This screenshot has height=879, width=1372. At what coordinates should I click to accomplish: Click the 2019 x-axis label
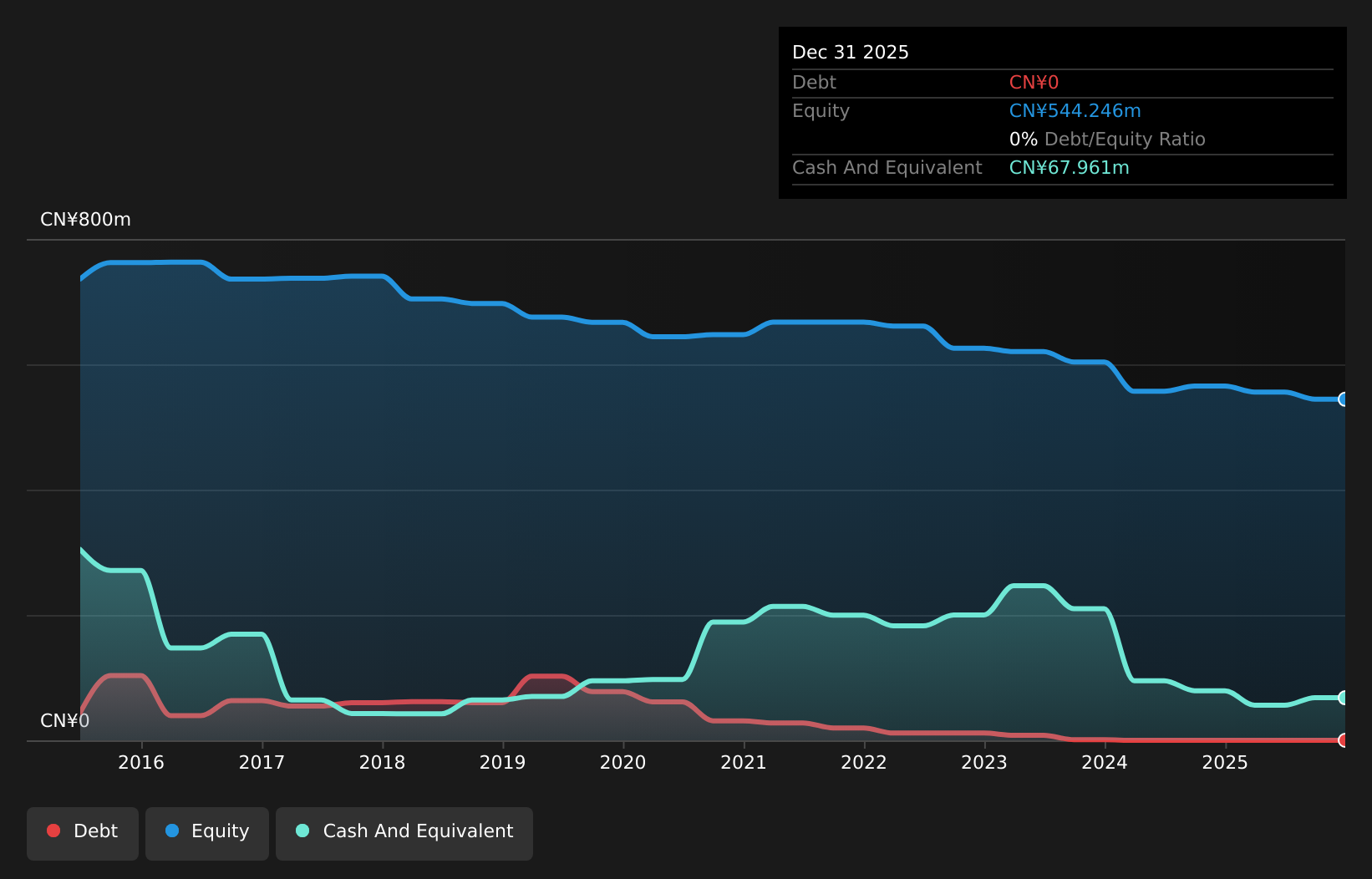[x=502, y=763]
